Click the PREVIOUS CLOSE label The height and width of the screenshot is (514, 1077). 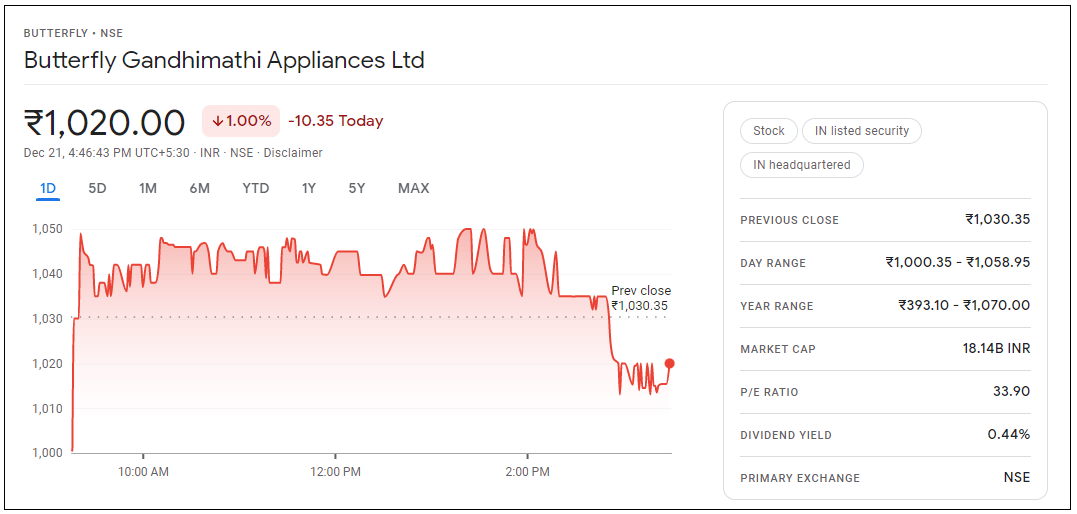pos(790,221)
